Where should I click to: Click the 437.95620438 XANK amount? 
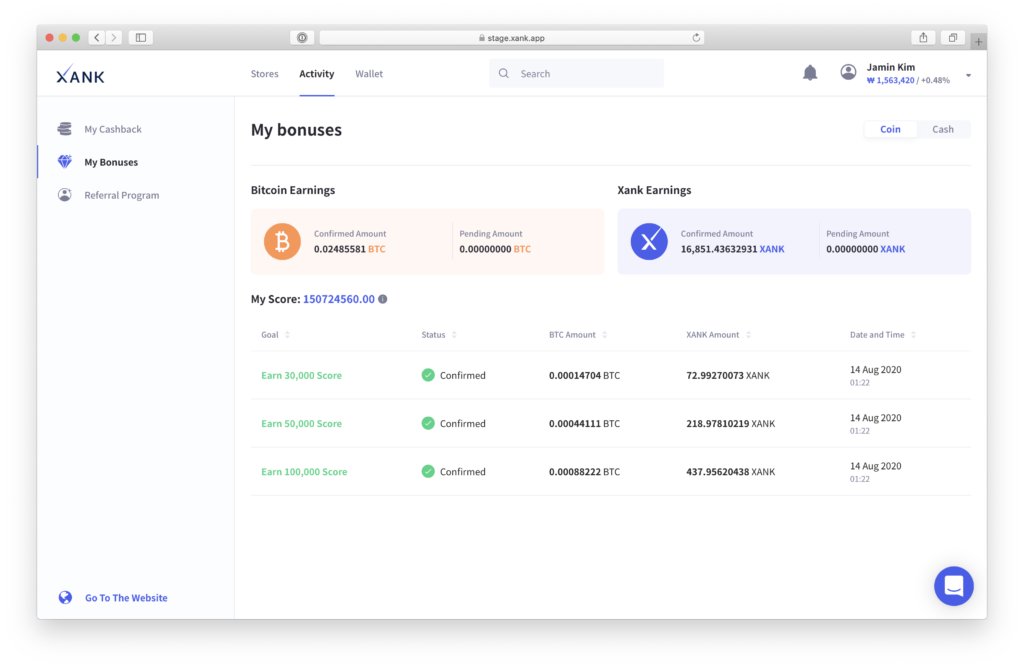[731, 472]
